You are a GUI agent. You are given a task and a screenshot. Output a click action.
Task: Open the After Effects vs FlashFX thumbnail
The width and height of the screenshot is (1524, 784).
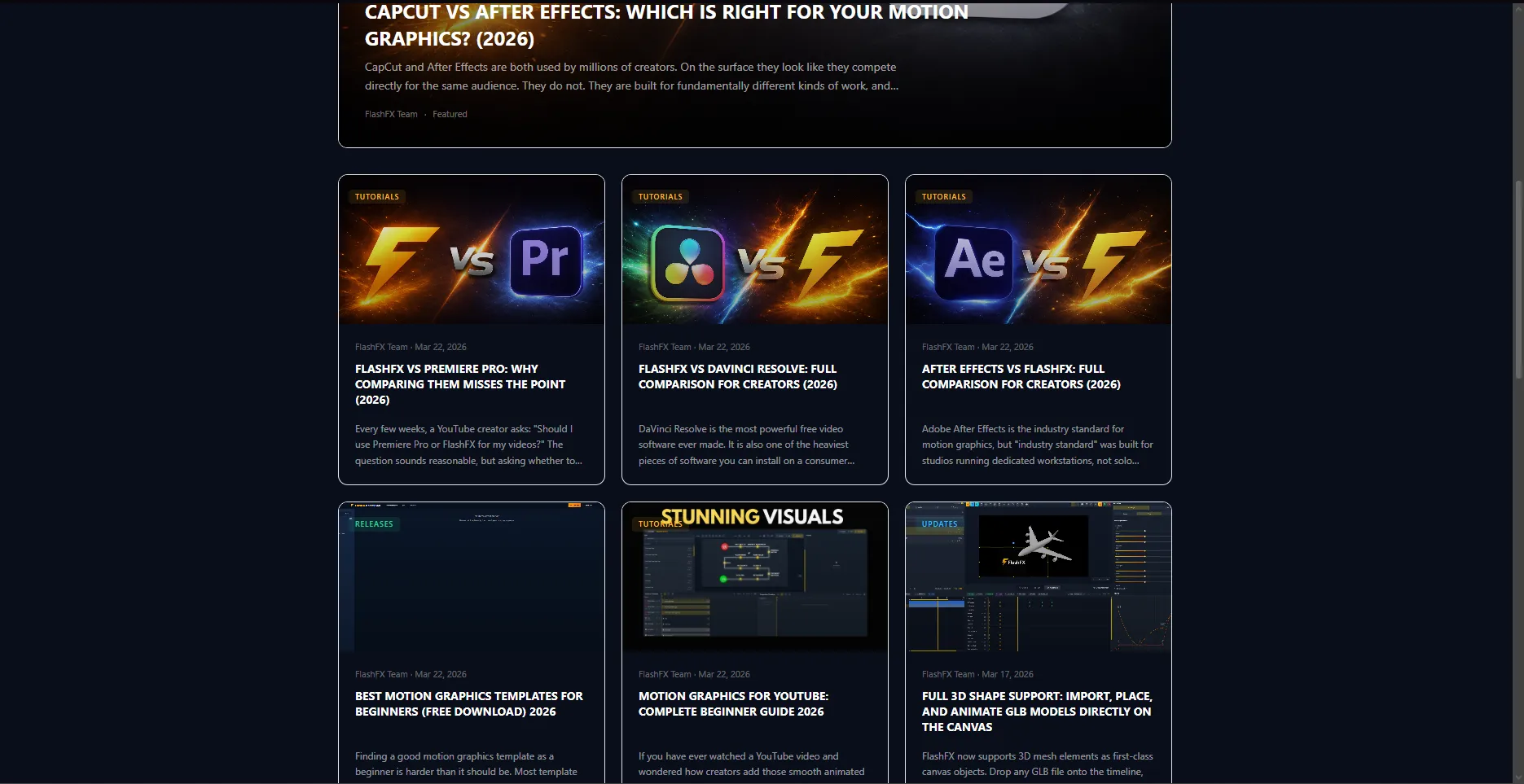(x=1039, y=250)
